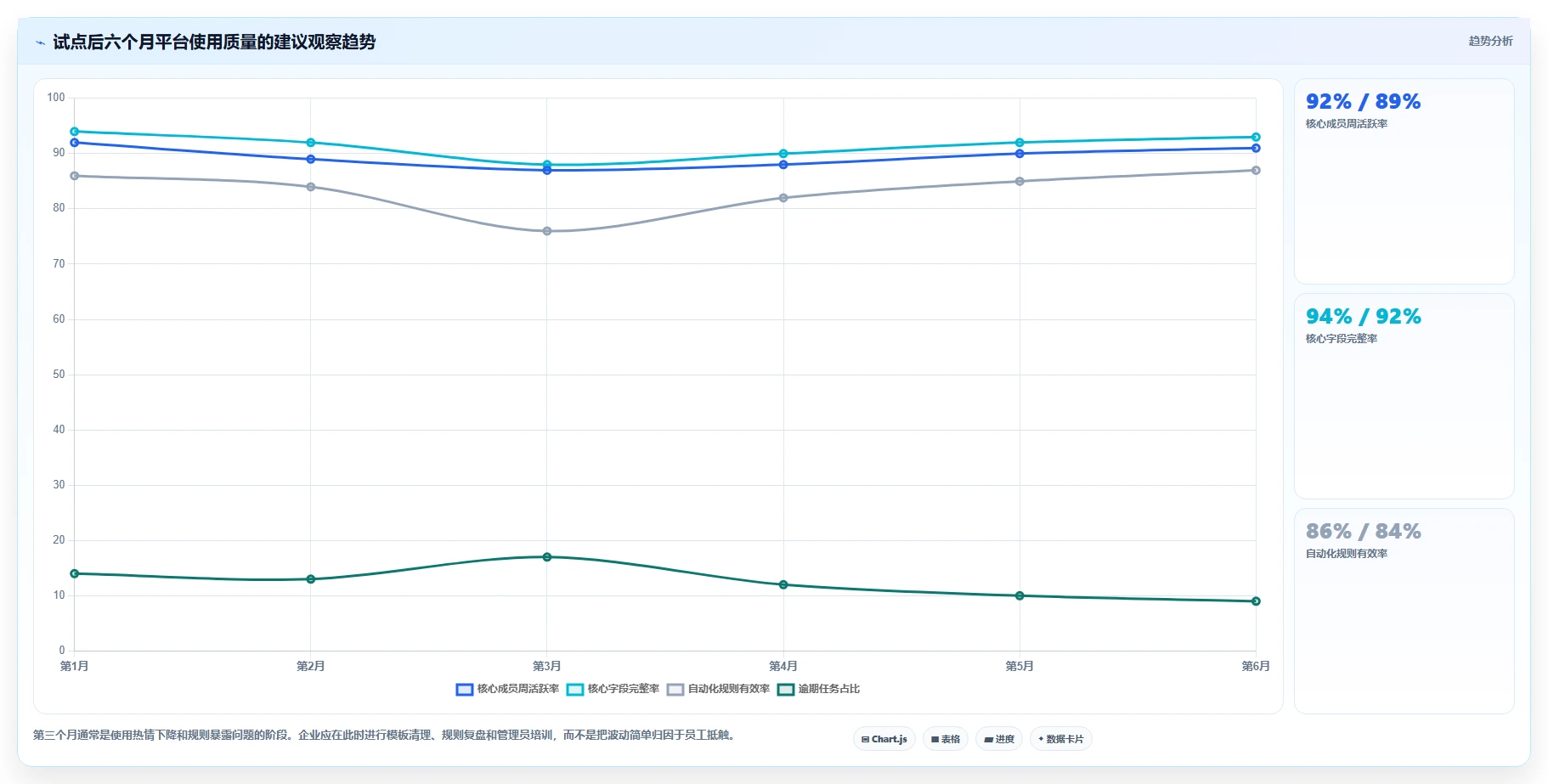
Task: Select the 第2月 point on 自动化规则有效率 line
Action: pos(311,187)
